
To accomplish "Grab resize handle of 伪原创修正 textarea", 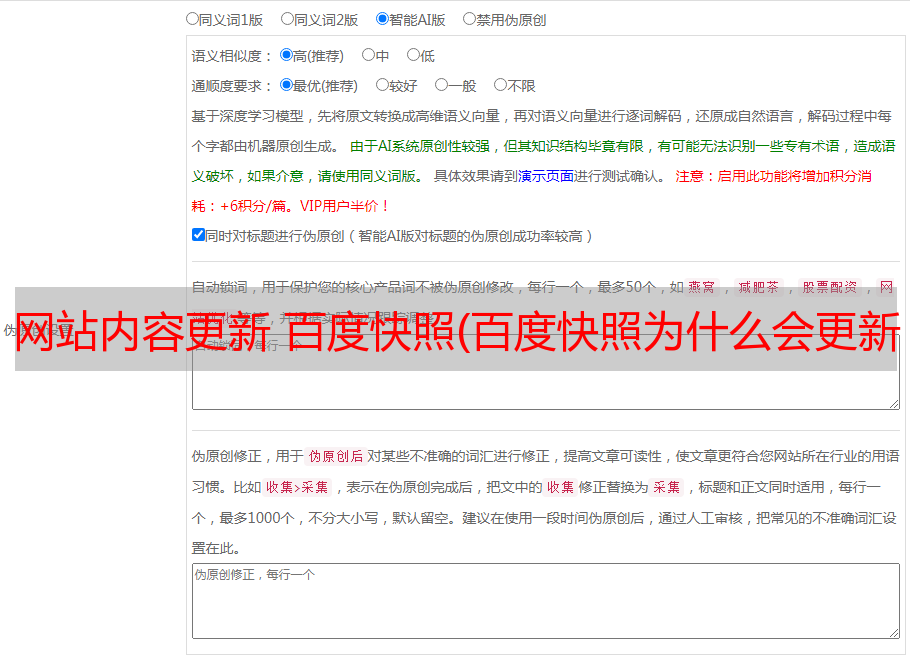I will click(894, 633).
